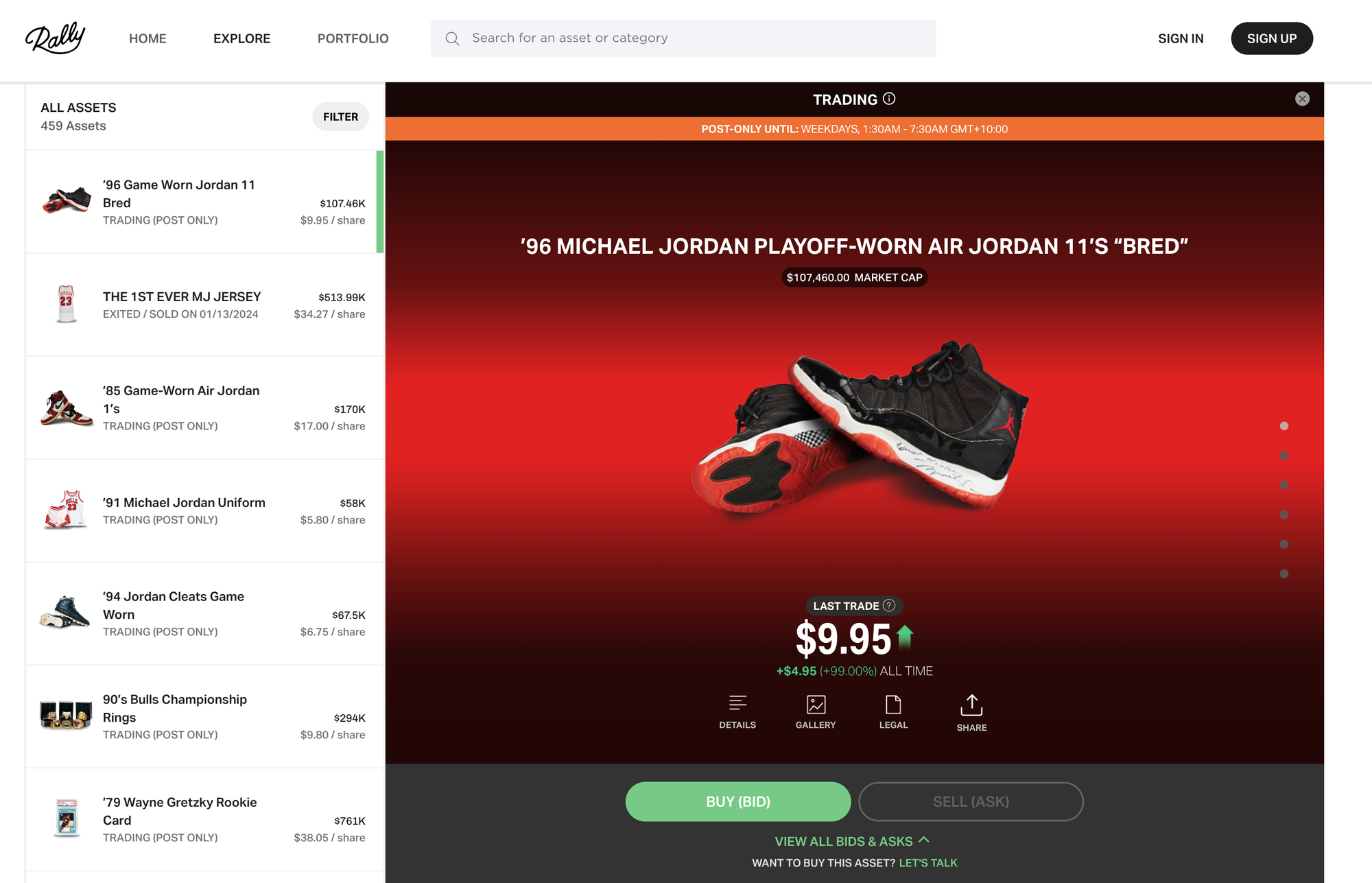Viewport: 1372px width, 883px height.
Task: Open the Portfolio page
Action: coord(353,38)
